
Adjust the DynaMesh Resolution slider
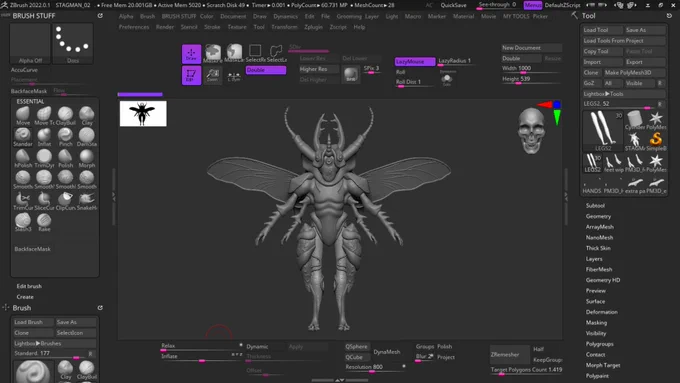[x=376, y=367]
